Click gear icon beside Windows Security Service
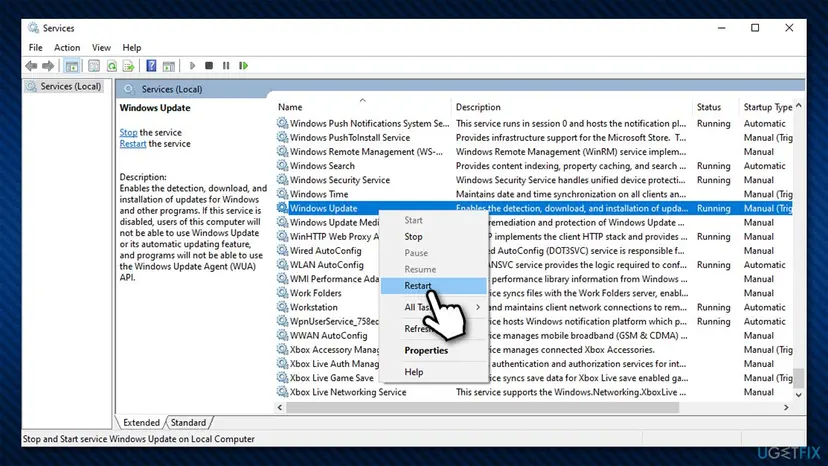Image resolution: width=828 pixels, height=466 pixels. [283, 180]
